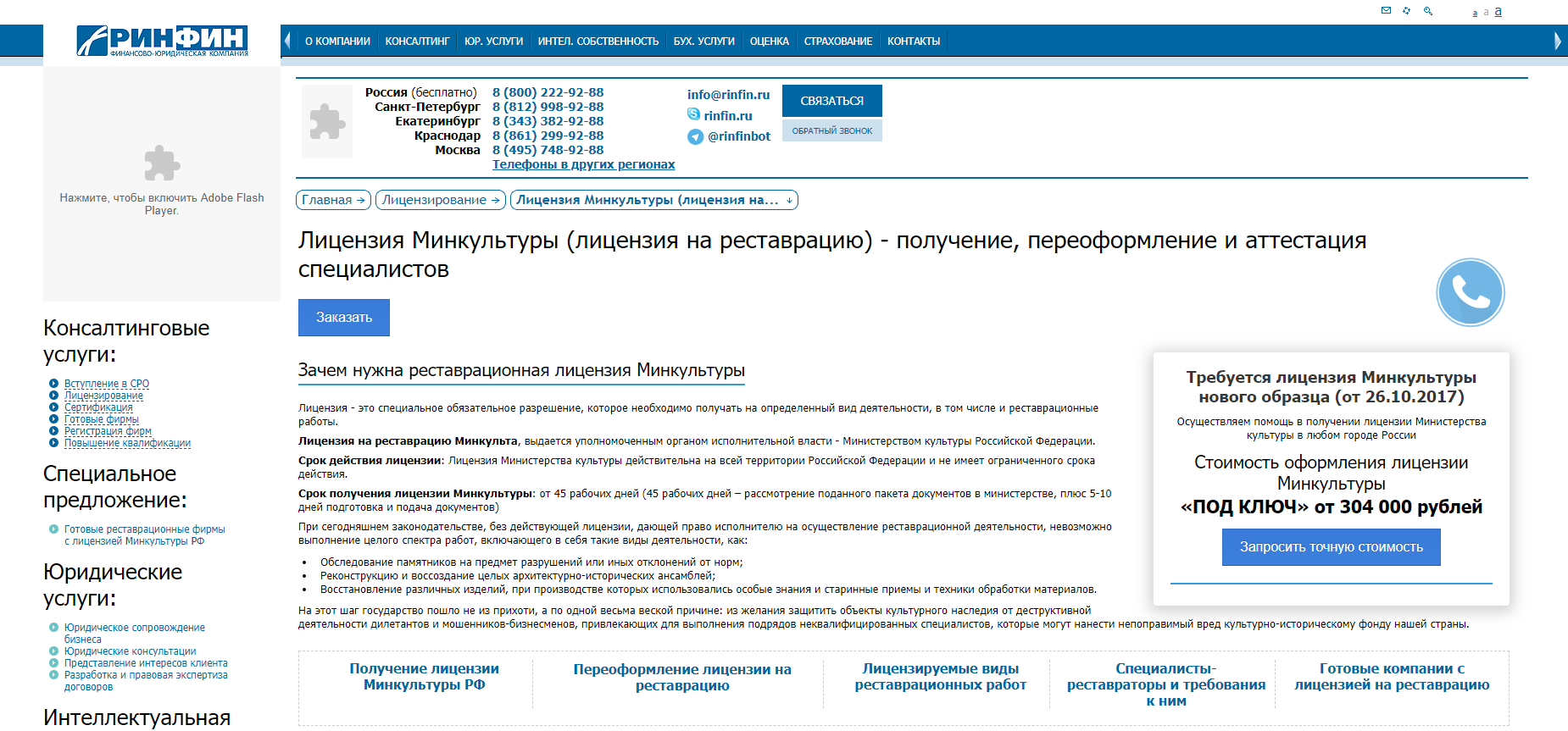Expand the Лицензия Минкультуры breadcrumb dropdown

[789, 200]
